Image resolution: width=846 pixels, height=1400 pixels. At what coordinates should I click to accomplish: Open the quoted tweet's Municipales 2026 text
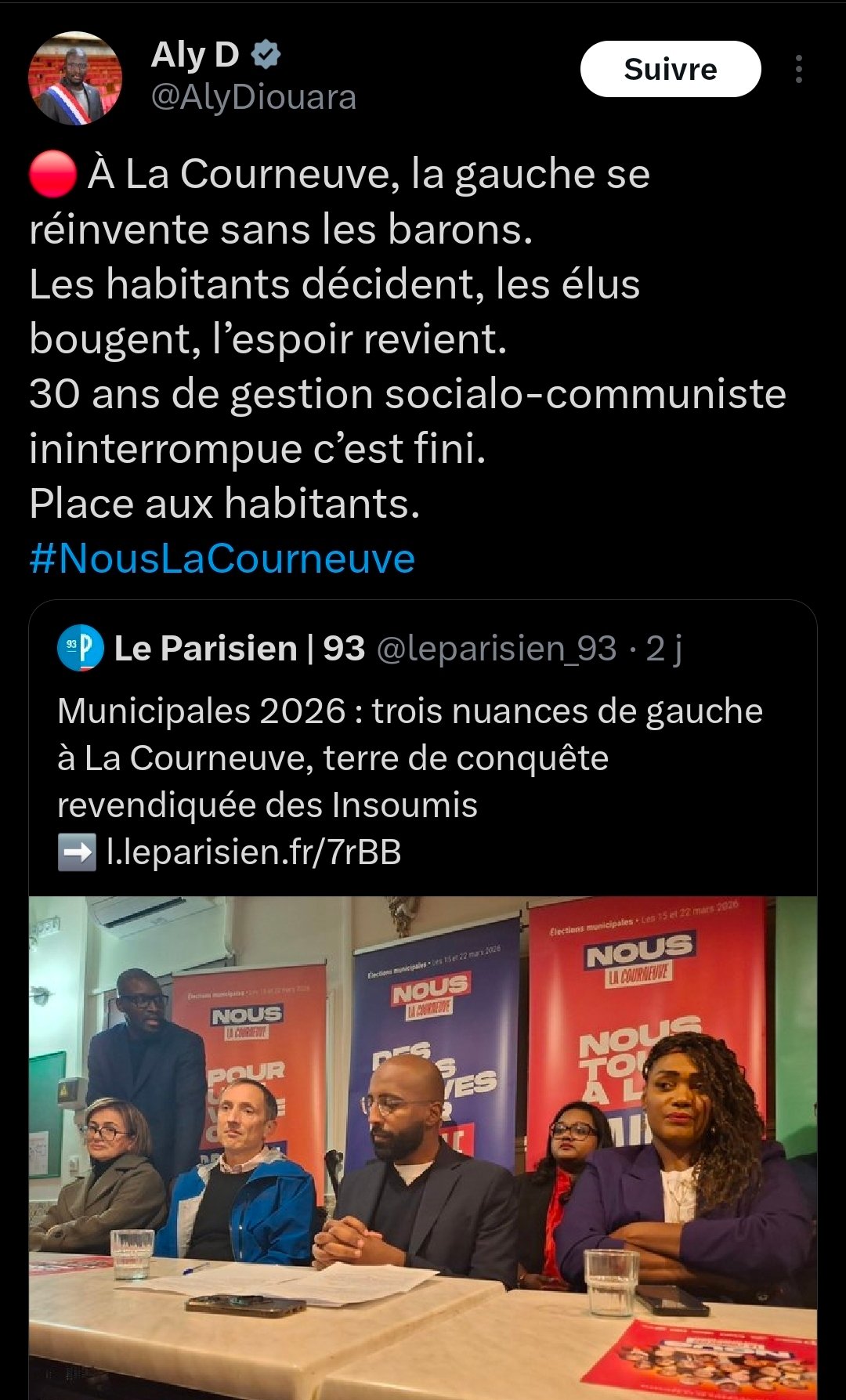[x=410, y=758]
